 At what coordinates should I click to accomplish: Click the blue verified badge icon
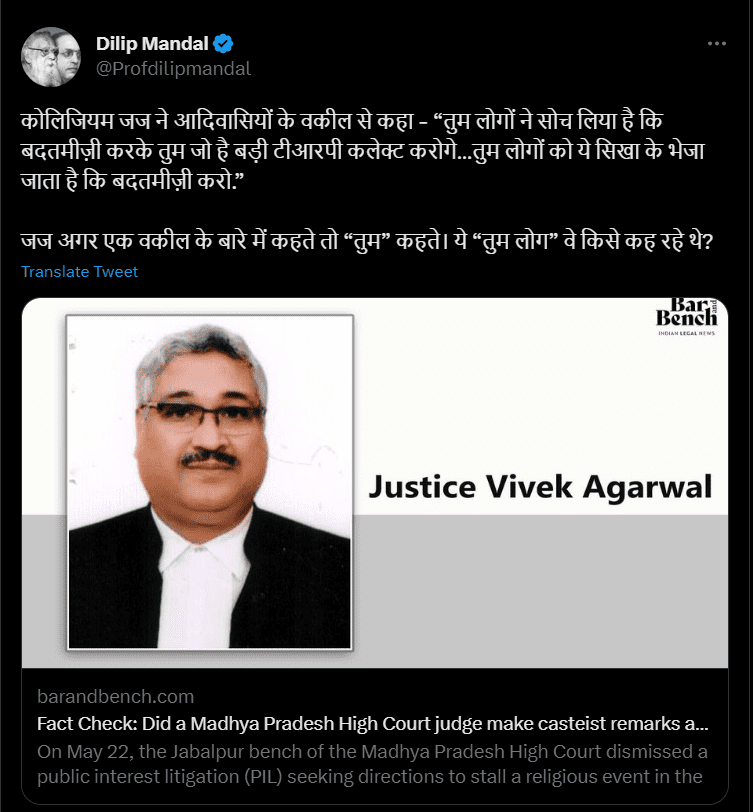coord(223,44)
